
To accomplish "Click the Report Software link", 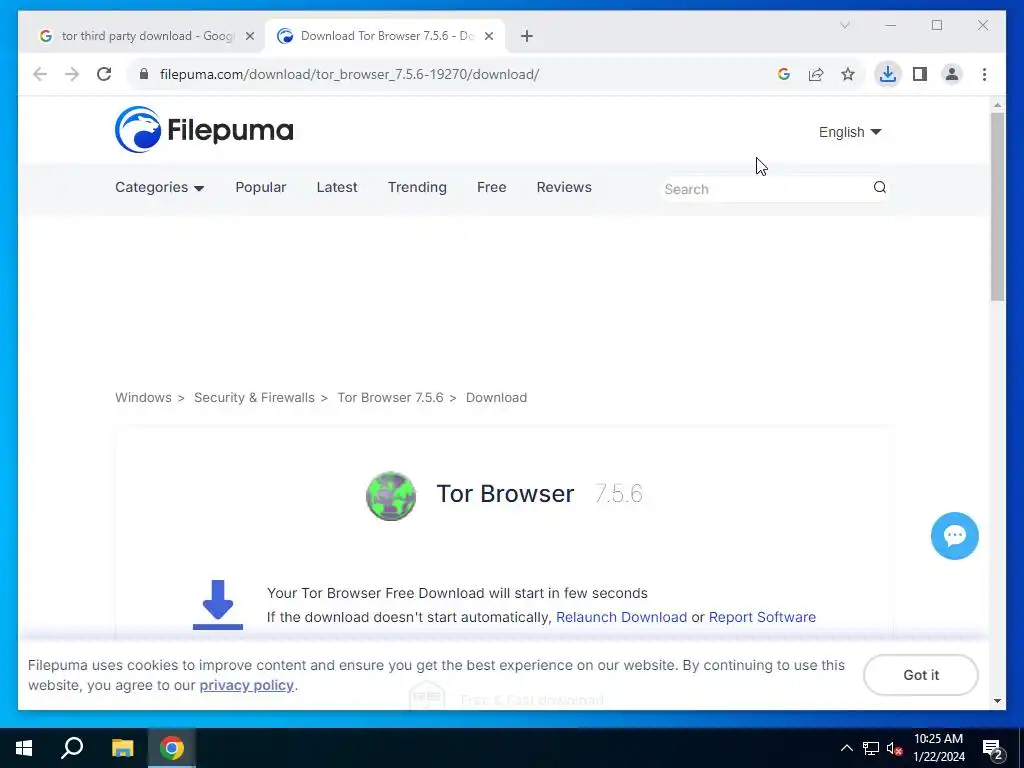I will click(762, 617).
